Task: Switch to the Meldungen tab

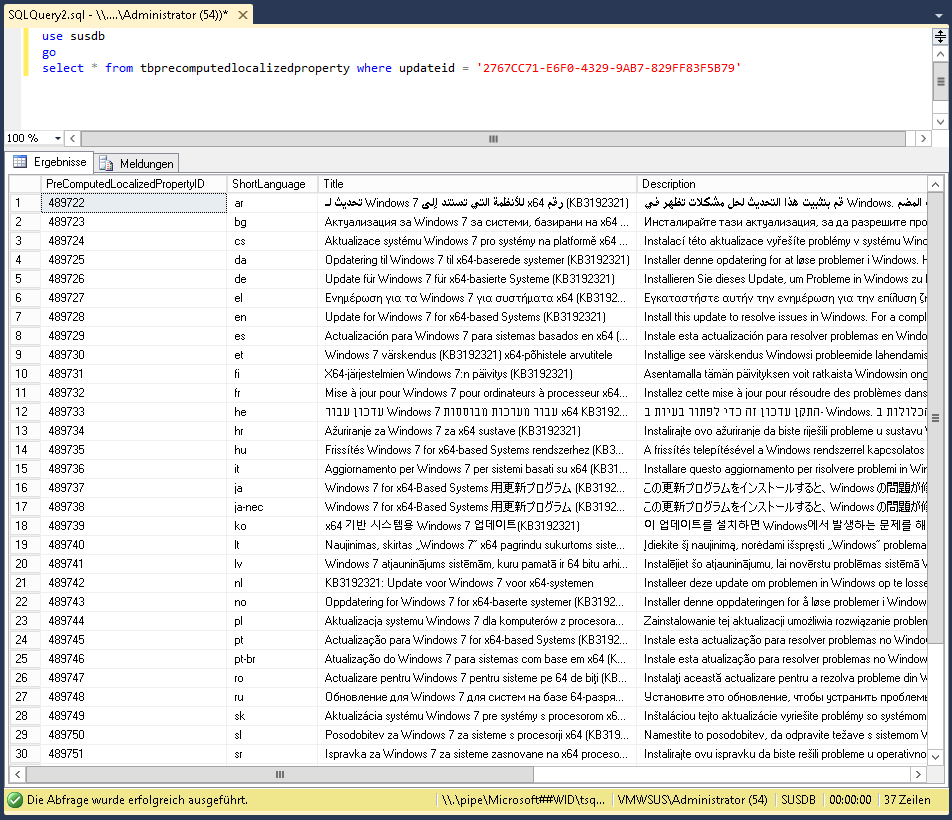Action: point(138,163)
